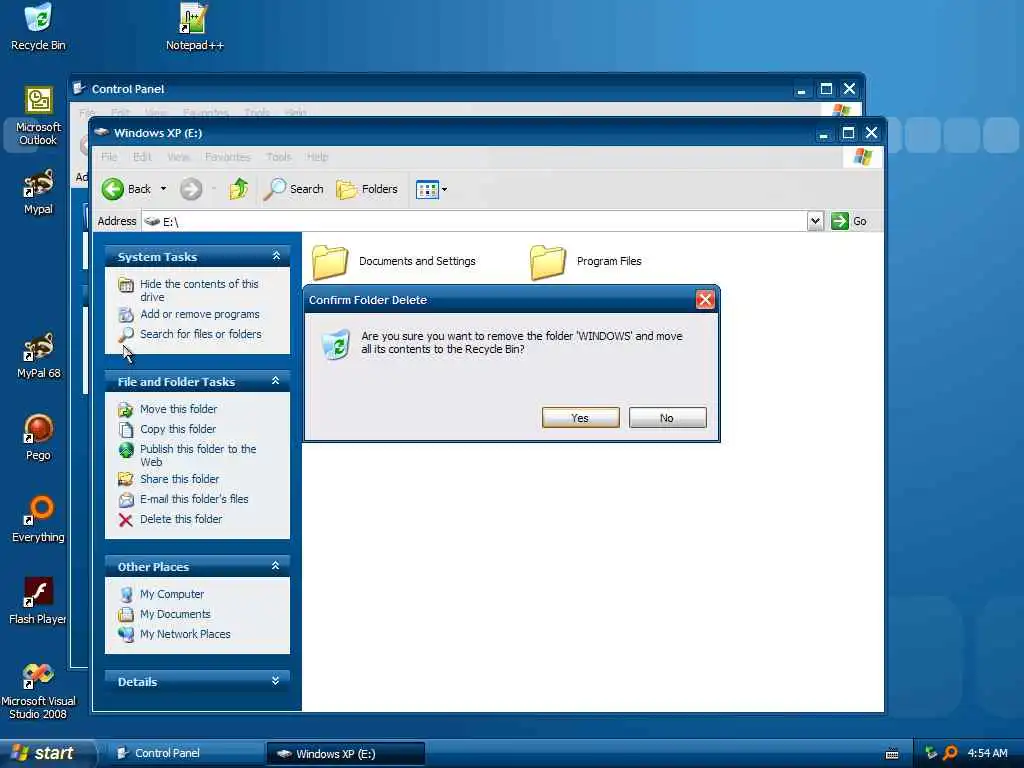Launch the Mypal browser shortcut

pos(38,192)
